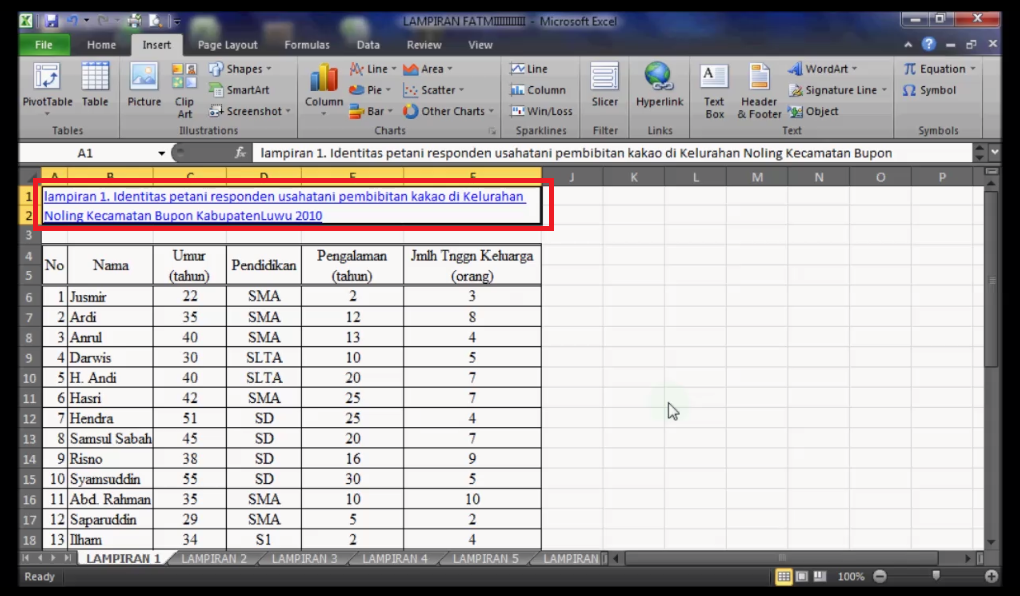Select the LAMPIRAN 1 sheet tab
Screen dimensions: 1020x596
(123, 558)
